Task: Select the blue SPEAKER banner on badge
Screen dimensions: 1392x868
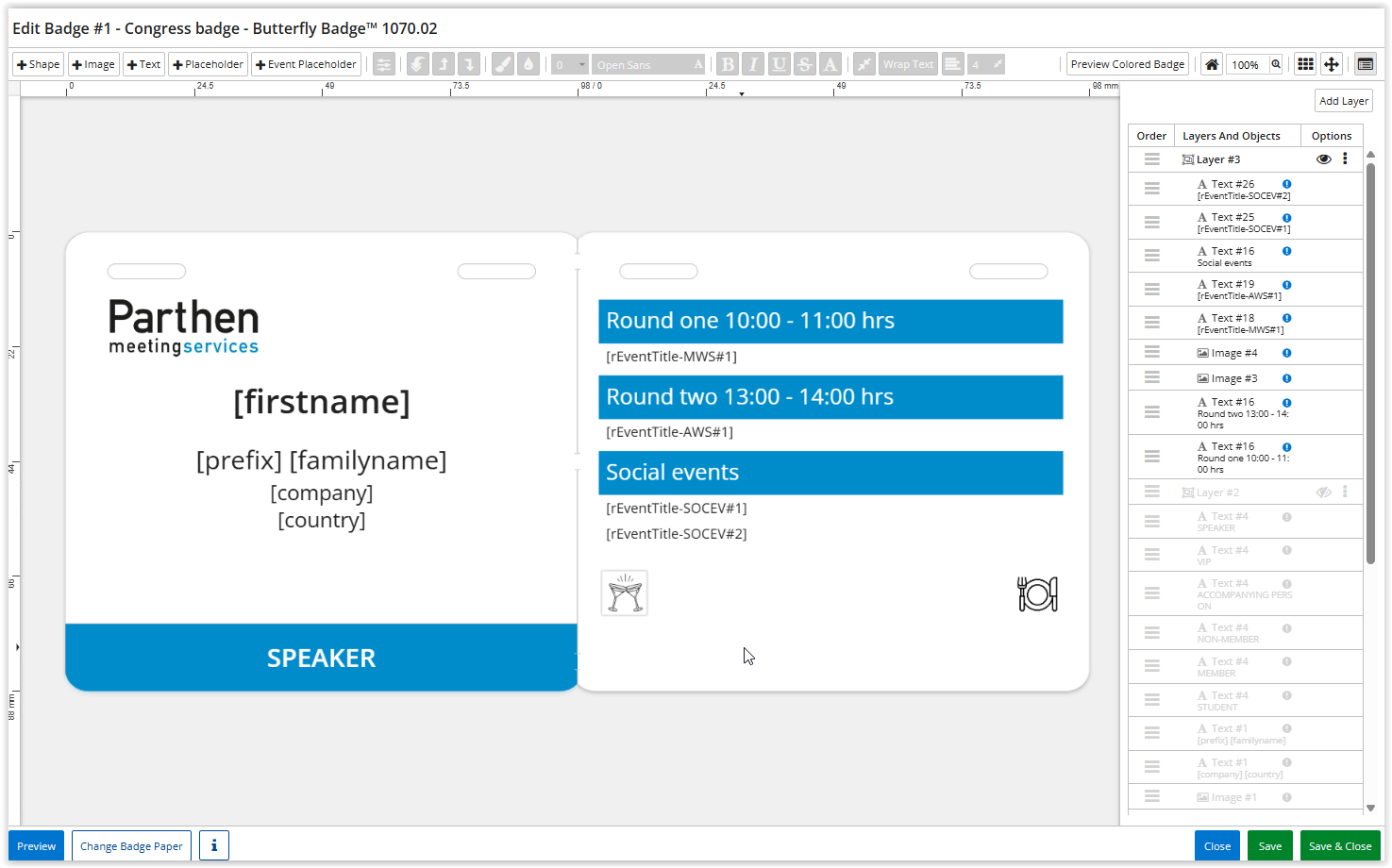Action: click(x=321, y=658)
